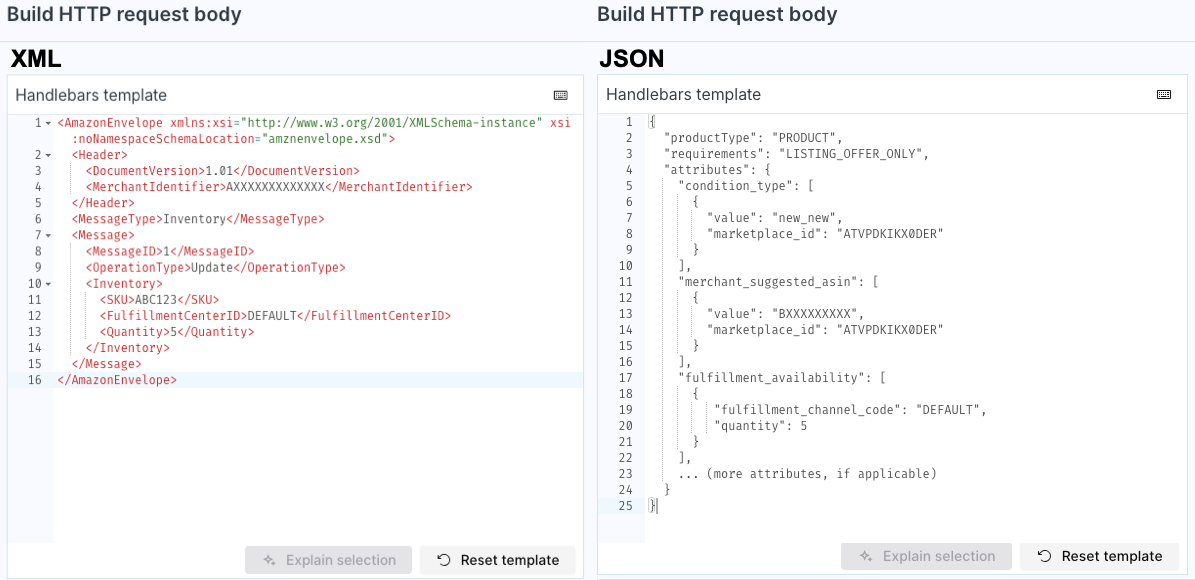Click the Quantity line in the XML template

pyautogui.click(x=176, y=332)
